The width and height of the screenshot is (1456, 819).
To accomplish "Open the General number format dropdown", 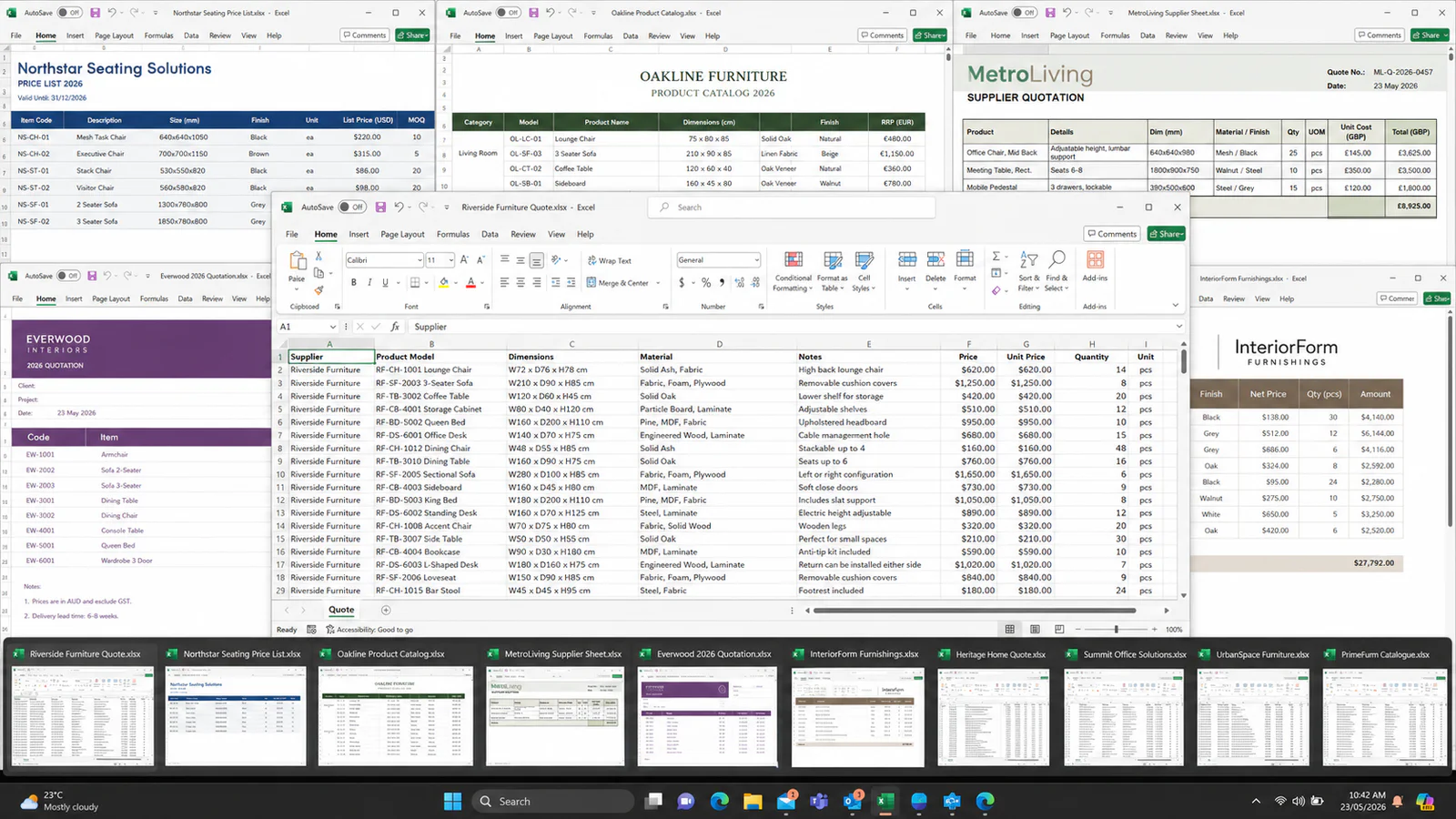I will 756,260.
